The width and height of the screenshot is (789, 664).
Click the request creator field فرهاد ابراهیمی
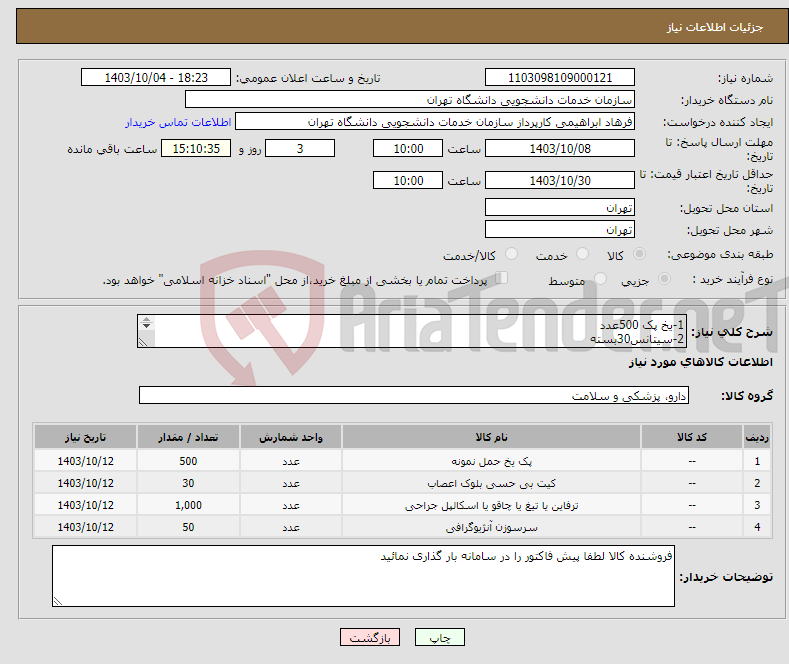435,122
